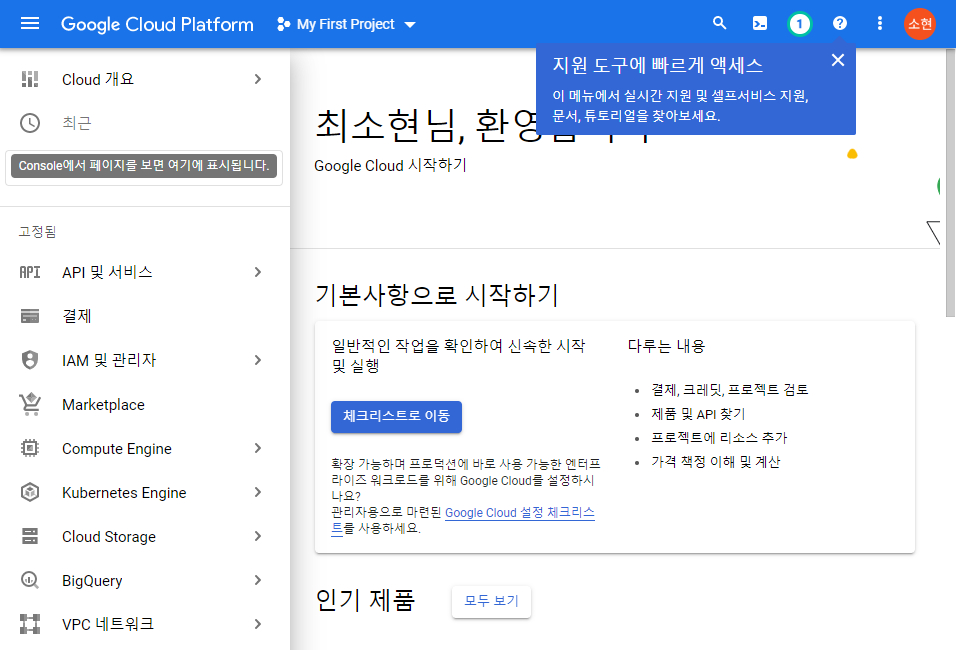
Task: Open notifications badge showing 1
Action: pos(799,24)
